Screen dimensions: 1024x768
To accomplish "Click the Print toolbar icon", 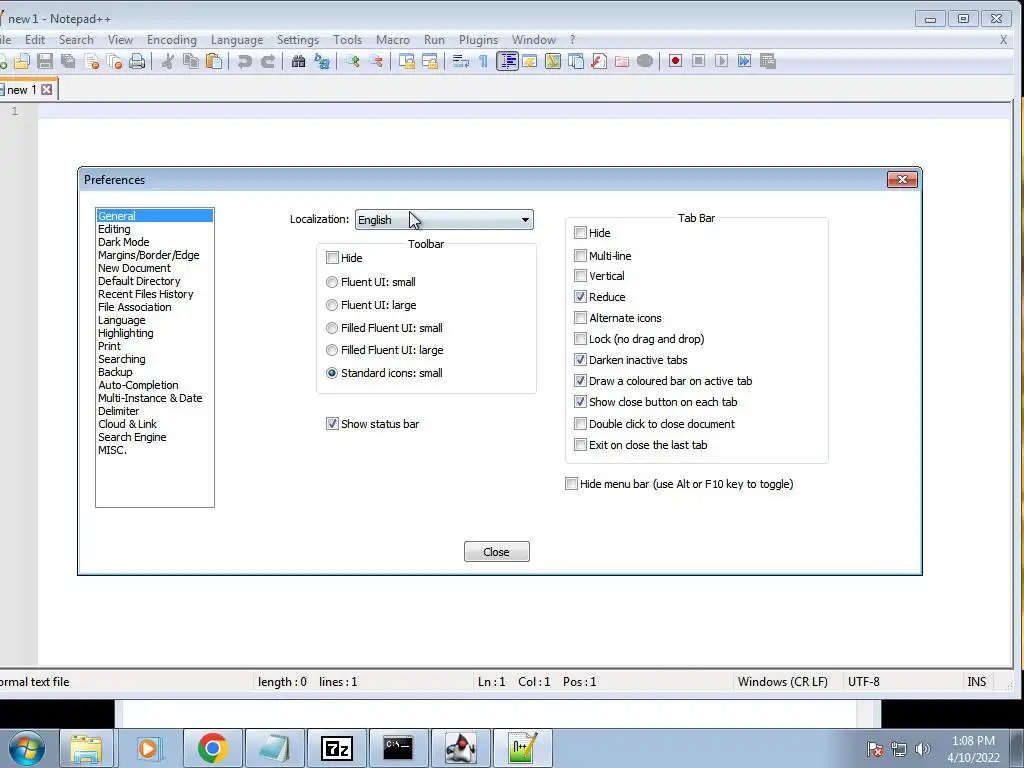I will (136, 61).
